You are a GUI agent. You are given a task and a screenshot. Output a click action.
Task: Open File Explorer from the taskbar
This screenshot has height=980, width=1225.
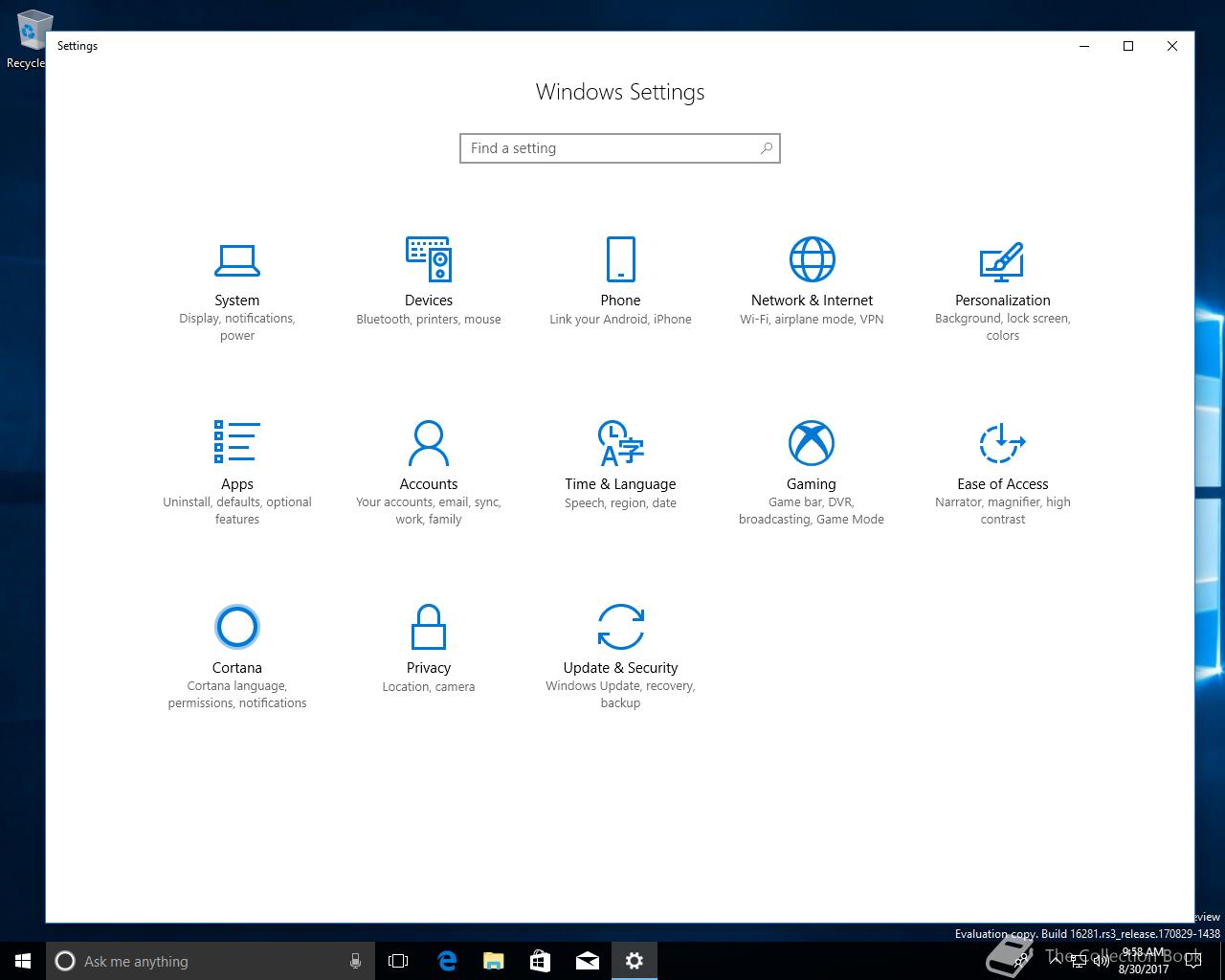(494, 961)
